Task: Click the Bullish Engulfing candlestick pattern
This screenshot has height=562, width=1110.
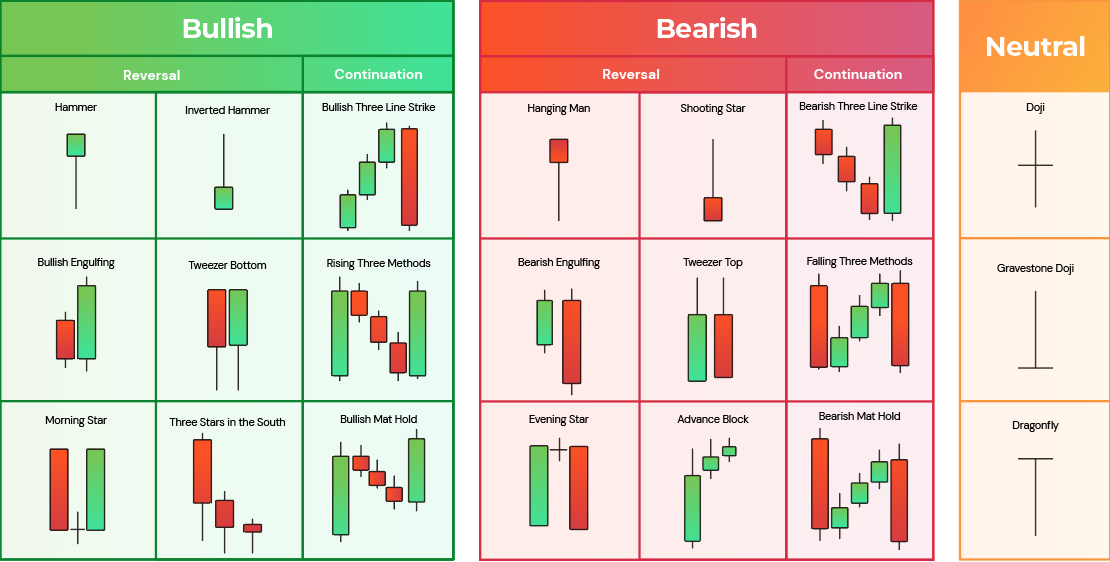Action: pyautogui.click(x=76, y=326)
